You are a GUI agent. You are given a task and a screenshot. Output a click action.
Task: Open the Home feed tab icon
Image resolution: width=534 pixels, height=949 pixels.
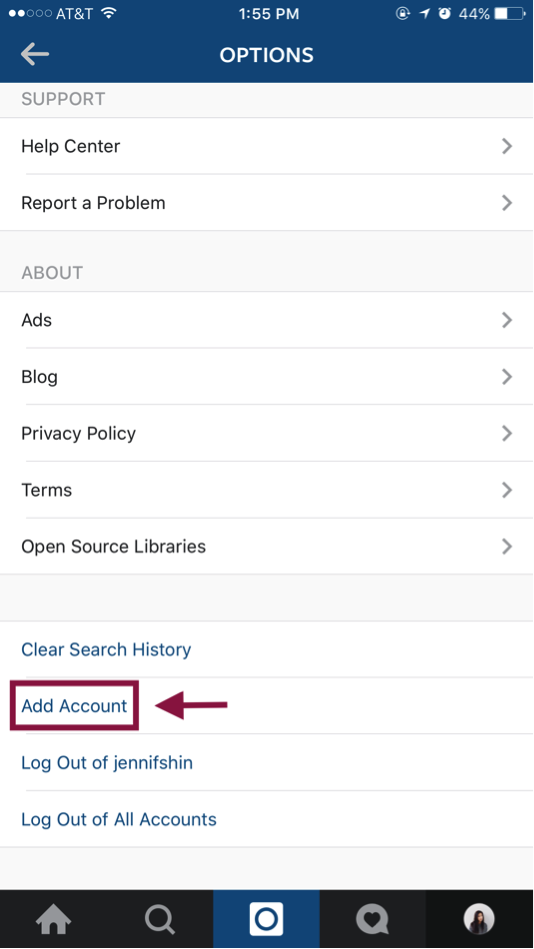point(53,919)
